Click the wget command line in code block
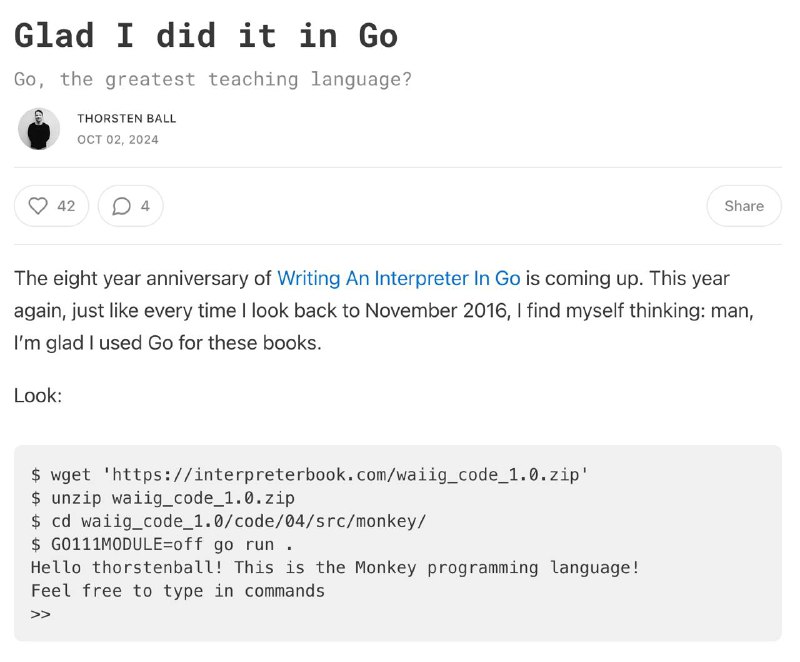800x662 pixels. [x=310, y=475]
